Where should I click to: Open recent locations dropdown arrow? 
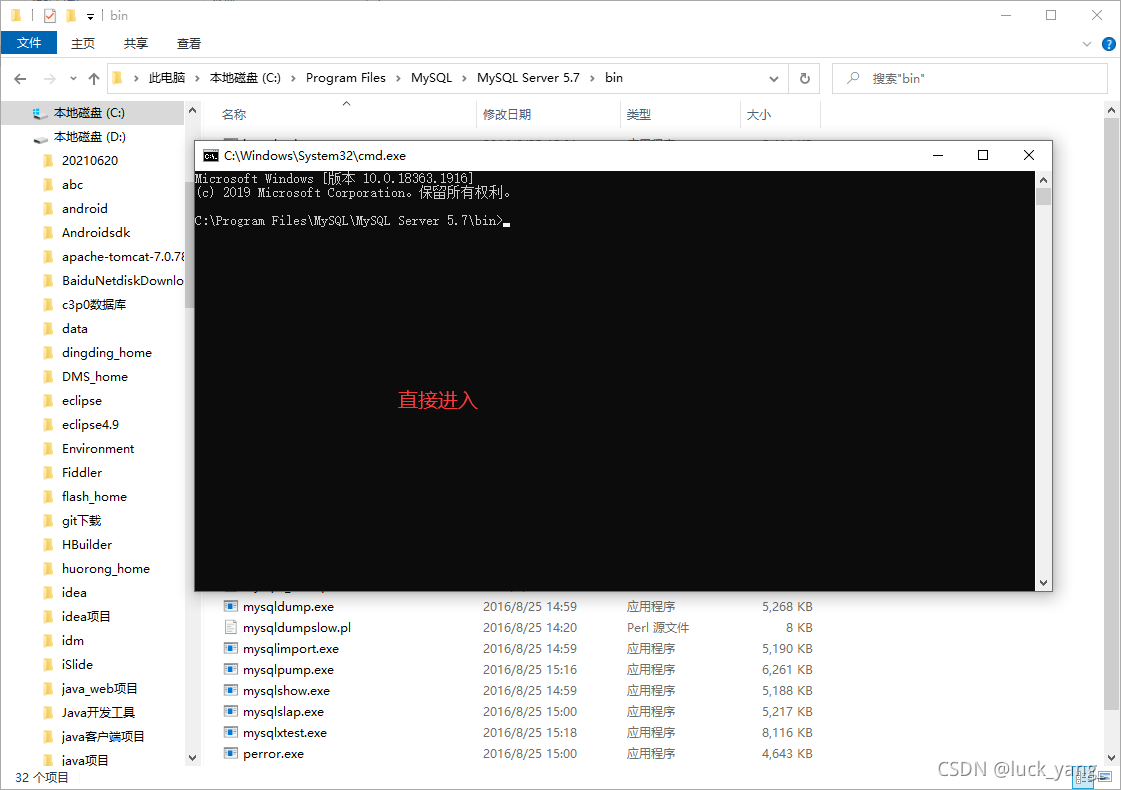click(73, 79)
